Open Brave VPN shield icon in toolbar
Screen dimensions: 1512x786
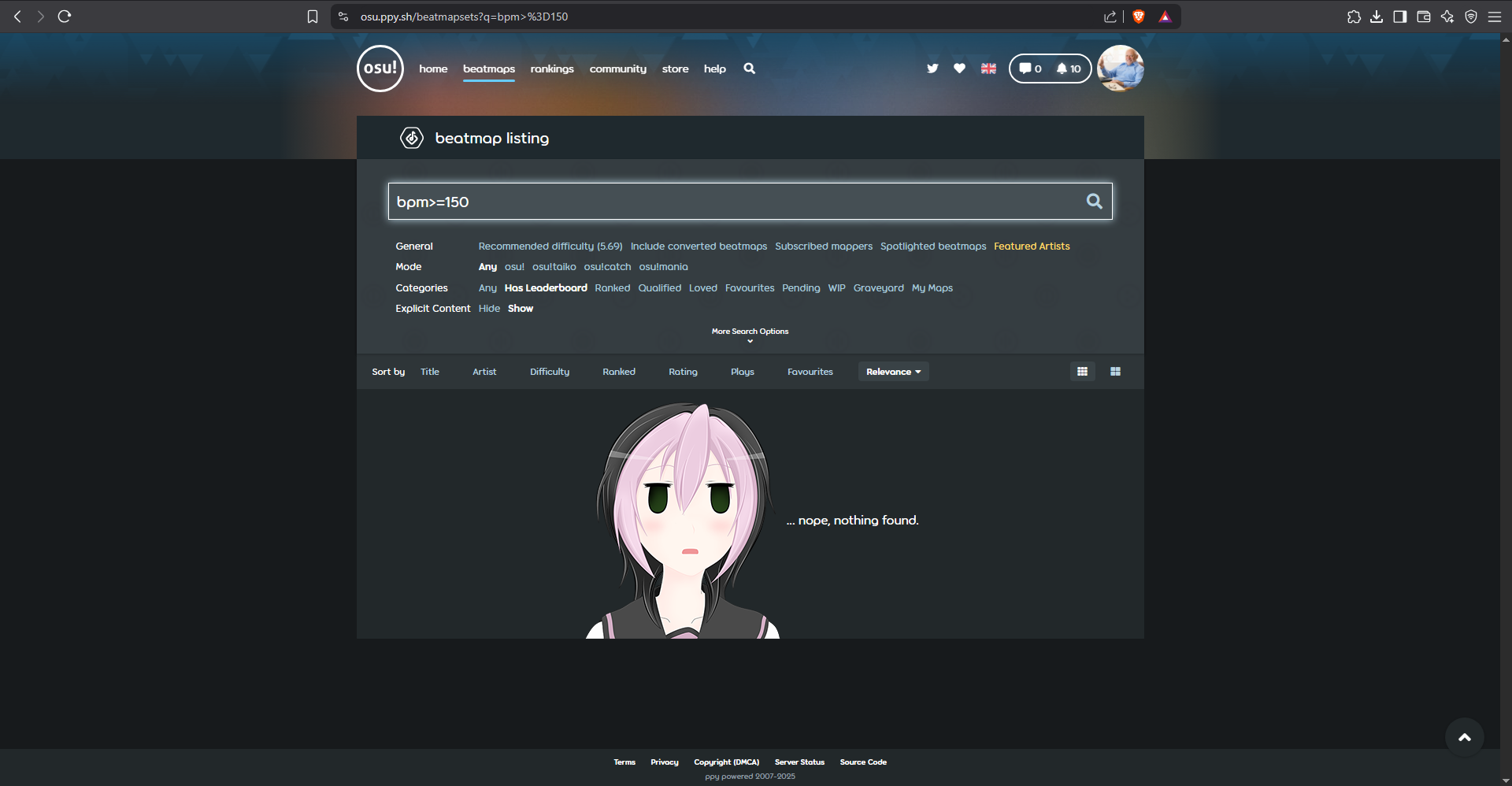1471,17
